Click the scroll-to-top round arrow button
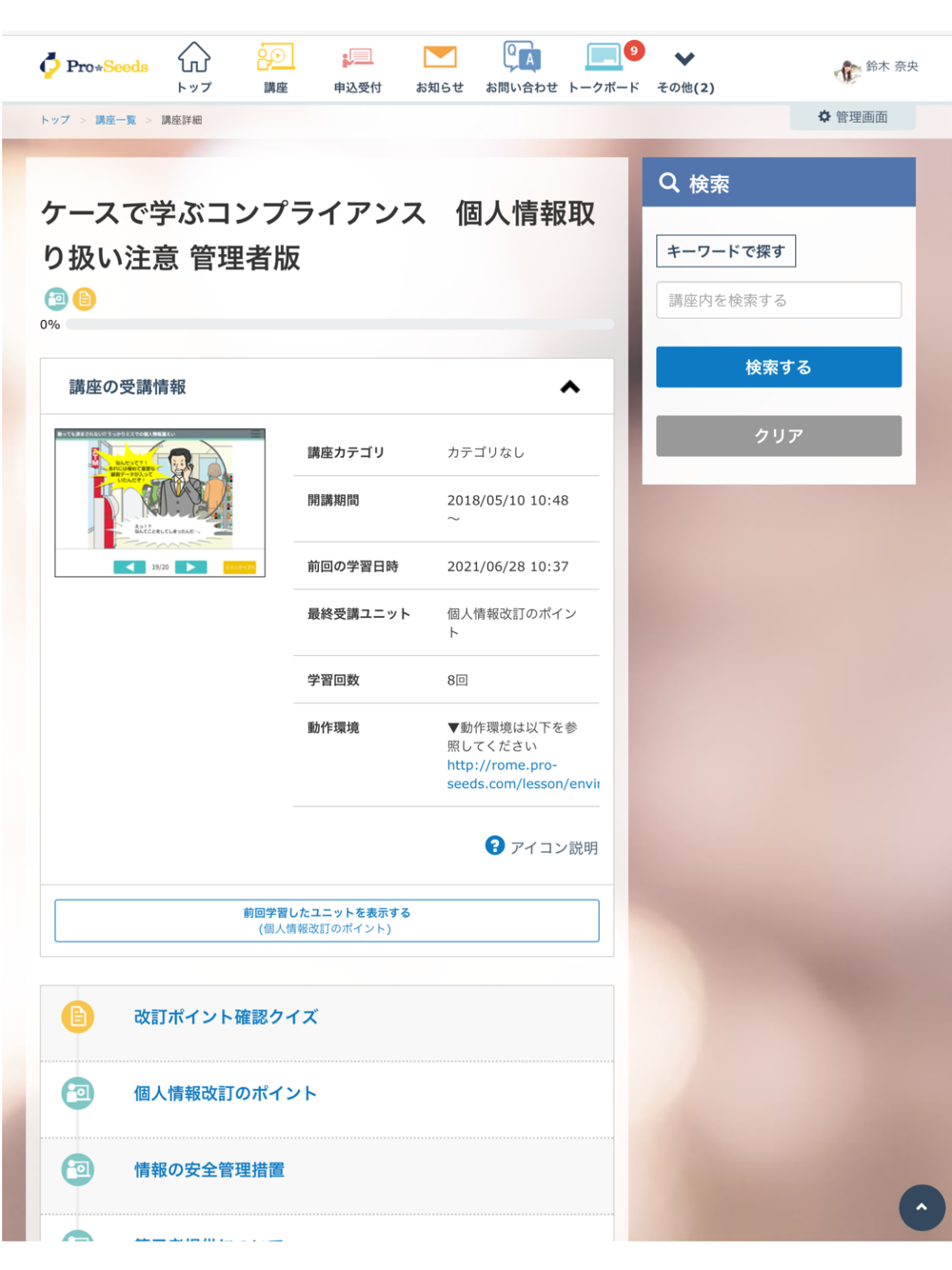This screenshot has width=952, height=1270. tap(922, 1207)
